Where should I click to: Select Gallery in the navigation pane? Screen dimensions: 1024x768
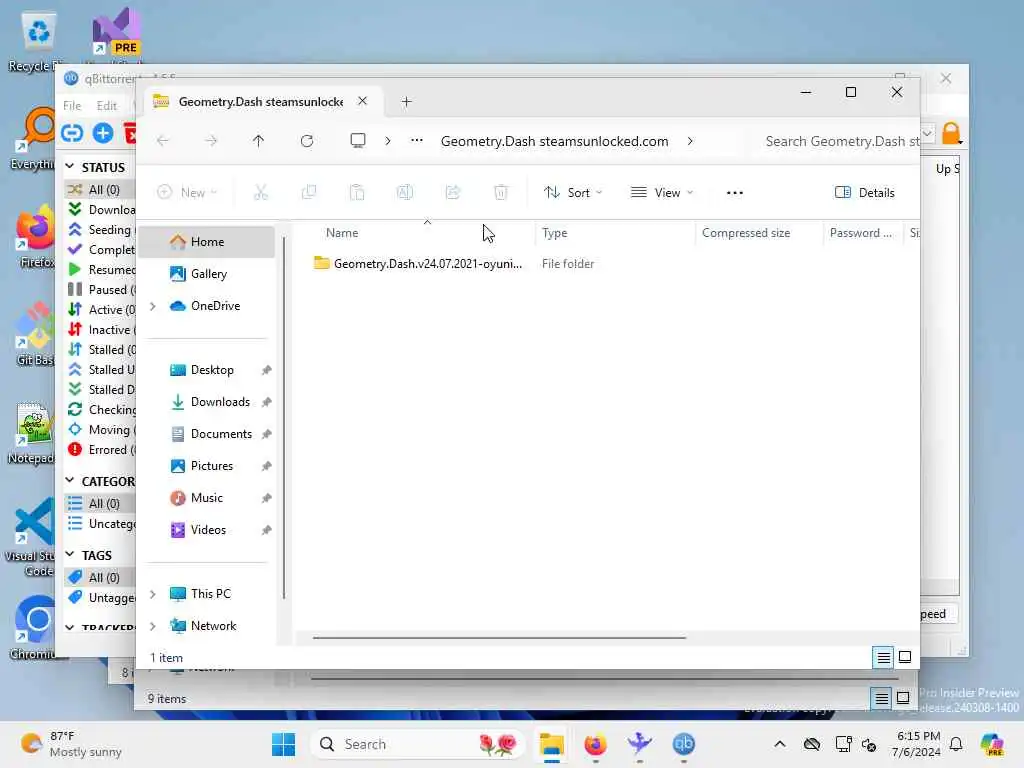(x=208, y=274)
